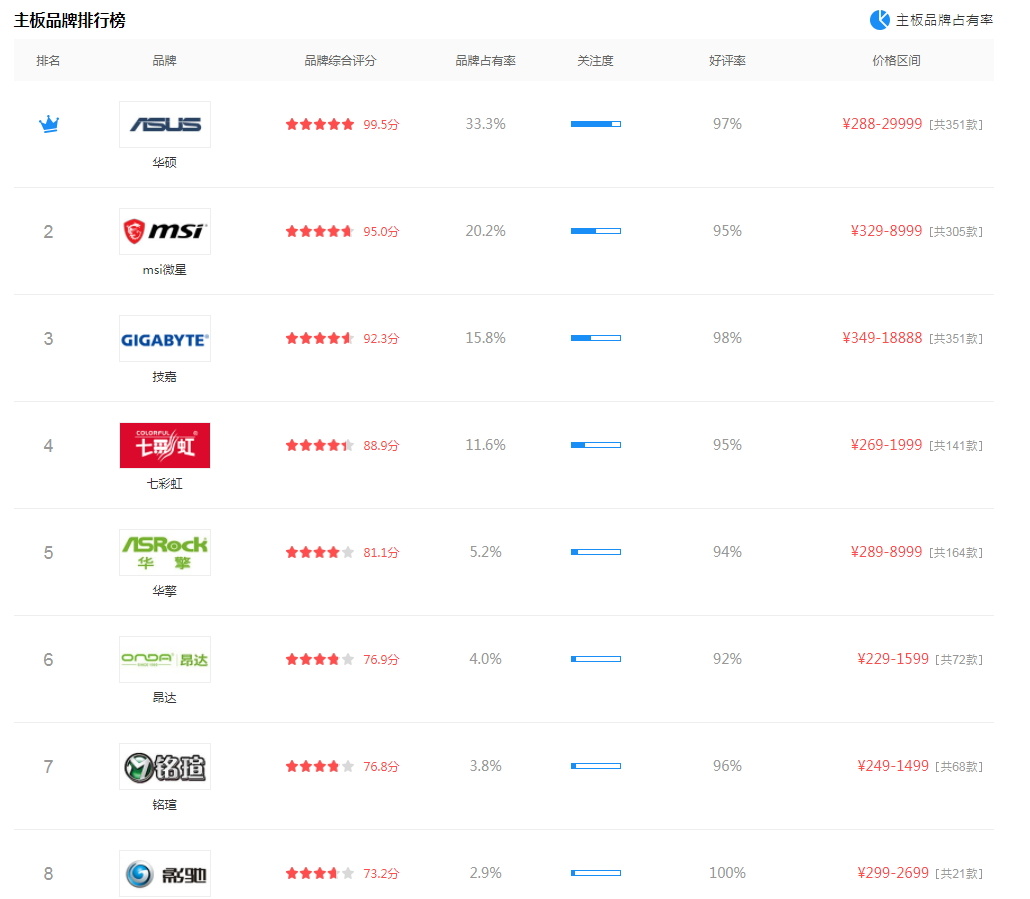Click the ASUS brand logo

pyautogui.click(x=165, y=124)
